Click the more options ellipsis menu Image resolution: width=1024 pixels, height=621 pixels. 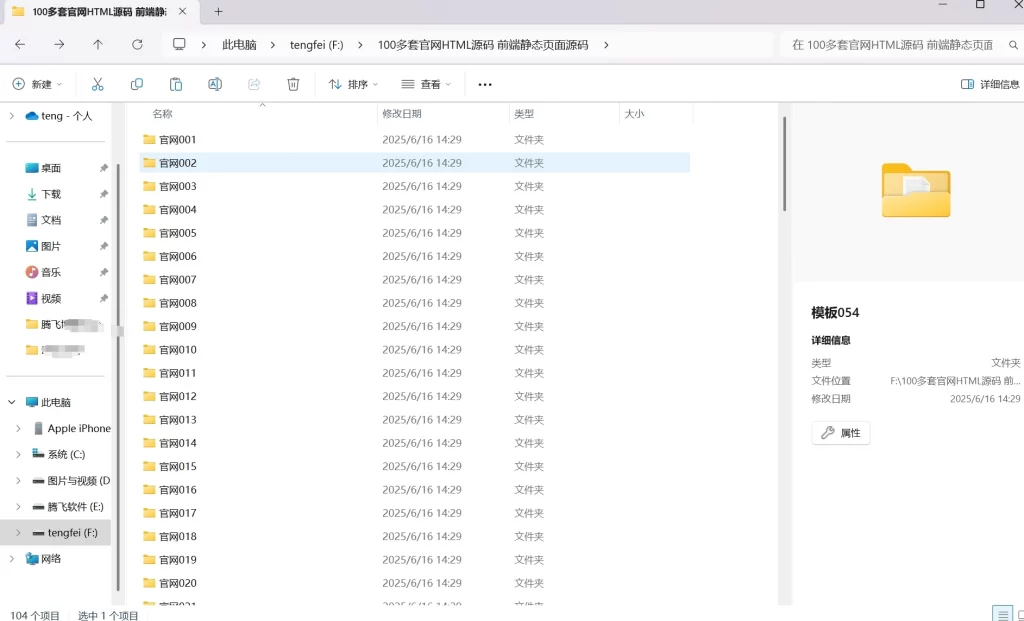click(484, 84)
